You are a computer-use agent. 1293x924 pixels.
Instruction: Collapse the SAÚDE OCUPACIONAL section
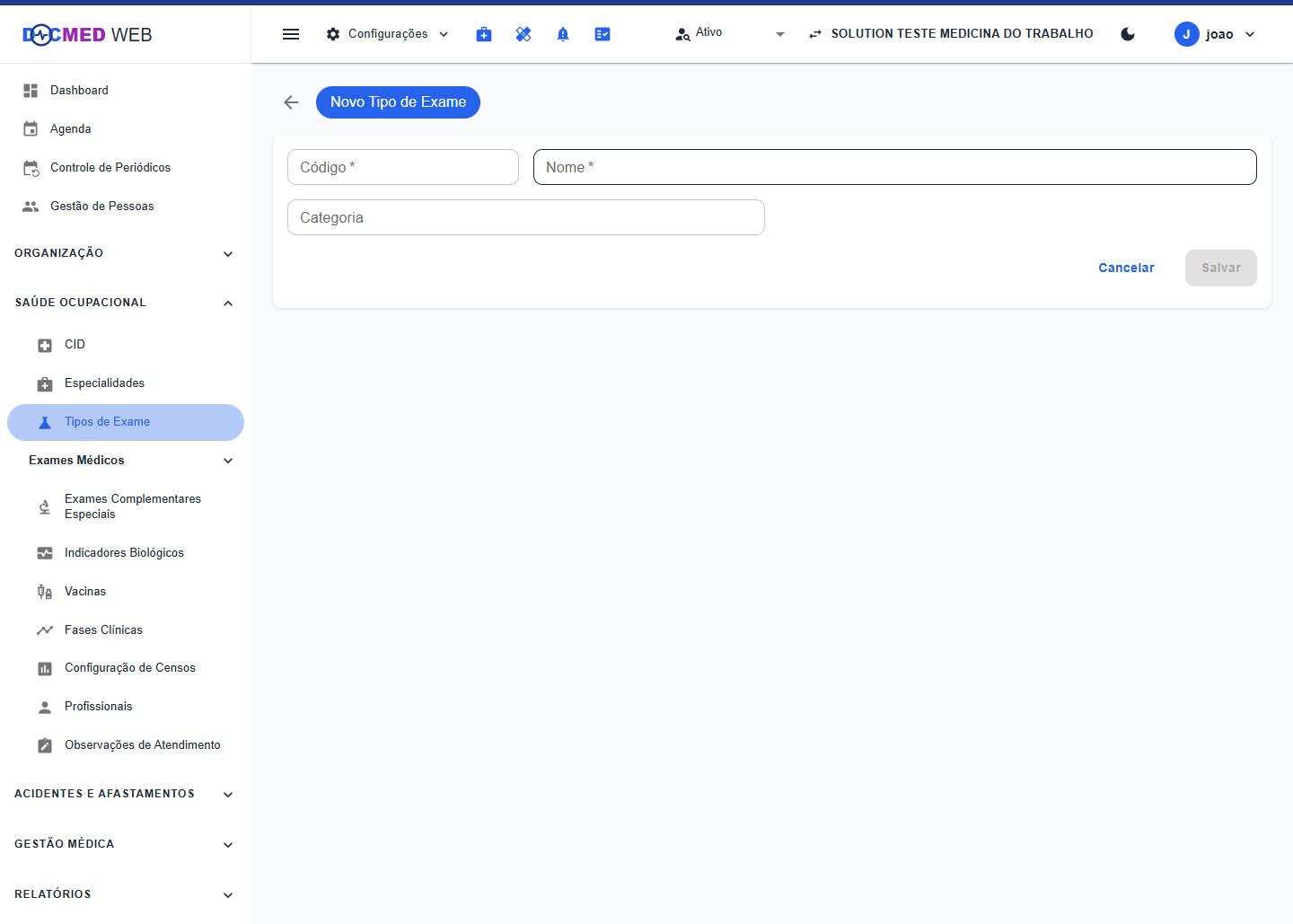pyautogui.click(x=126, y=303)
